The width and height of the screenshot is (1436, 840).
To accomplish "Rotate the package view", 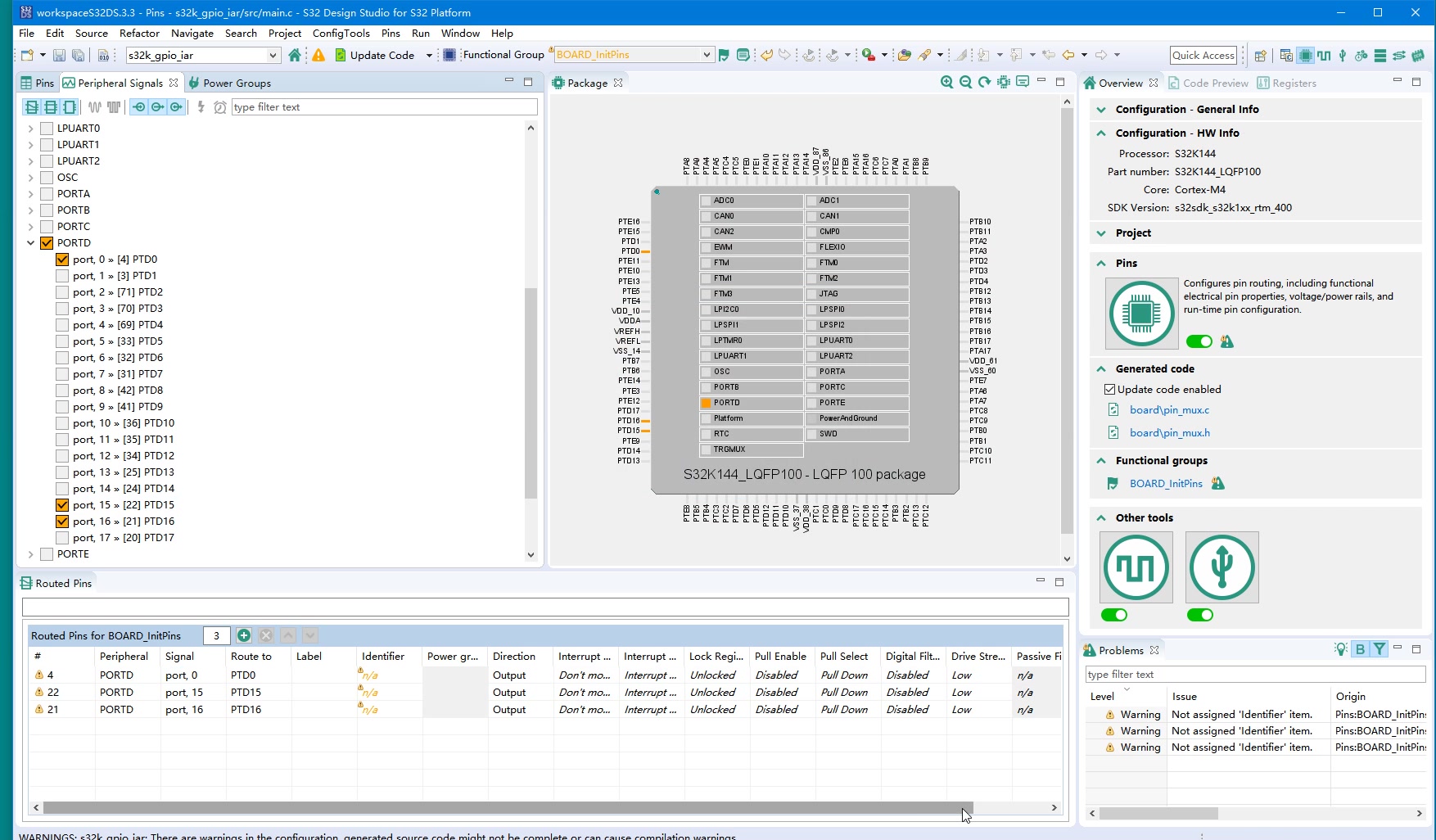I will [x=985, y=82].
